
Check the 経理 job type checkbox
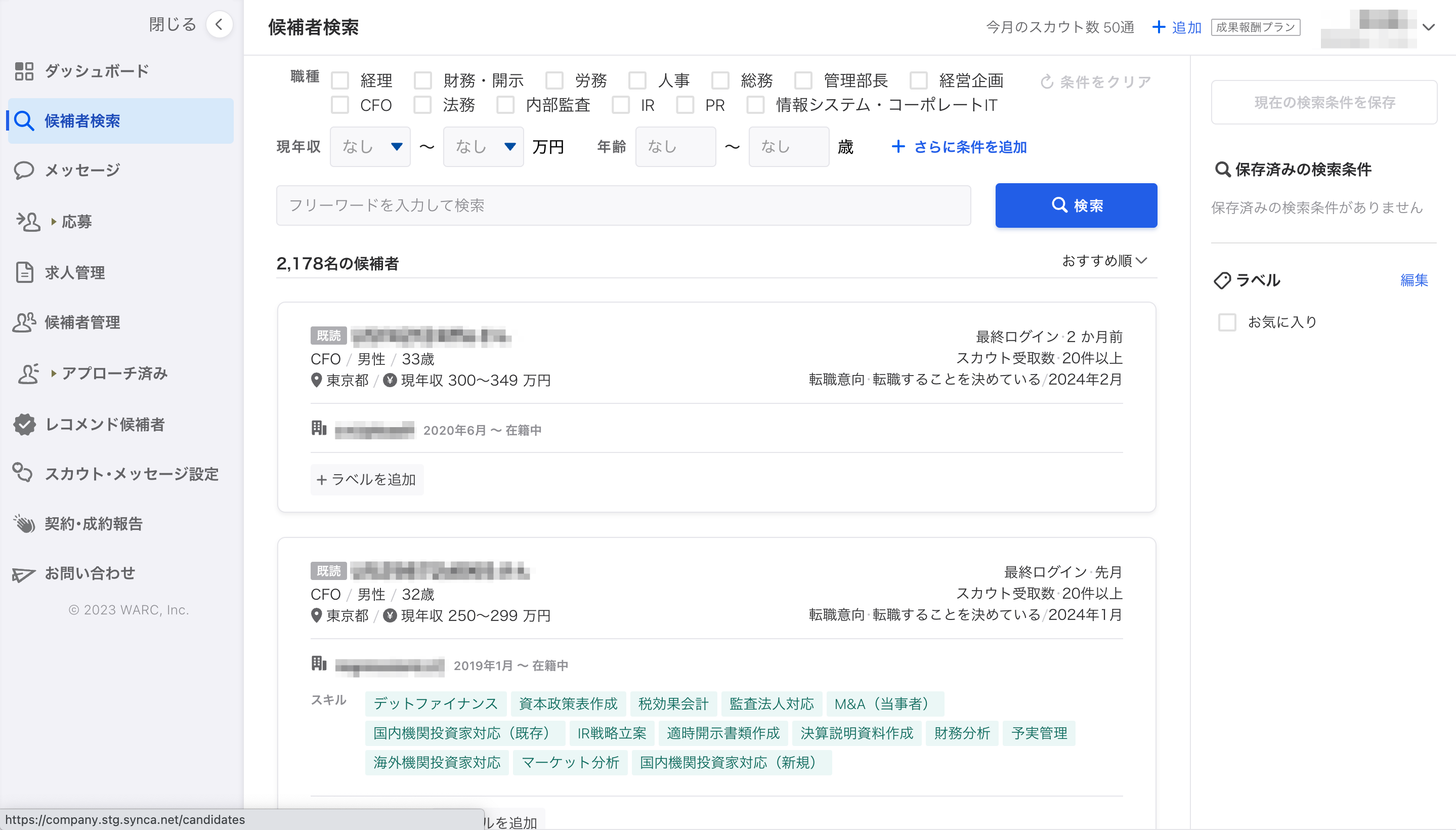(x=340, y=80)
